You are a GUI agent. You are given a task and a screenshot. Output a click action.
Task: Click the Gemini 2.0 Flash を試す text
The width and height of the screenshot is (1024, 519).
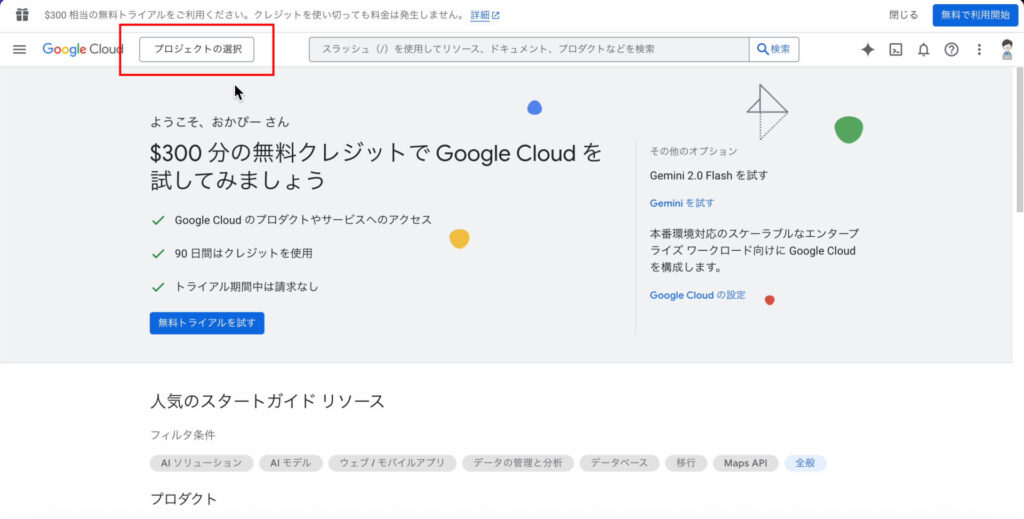point(709,176)
